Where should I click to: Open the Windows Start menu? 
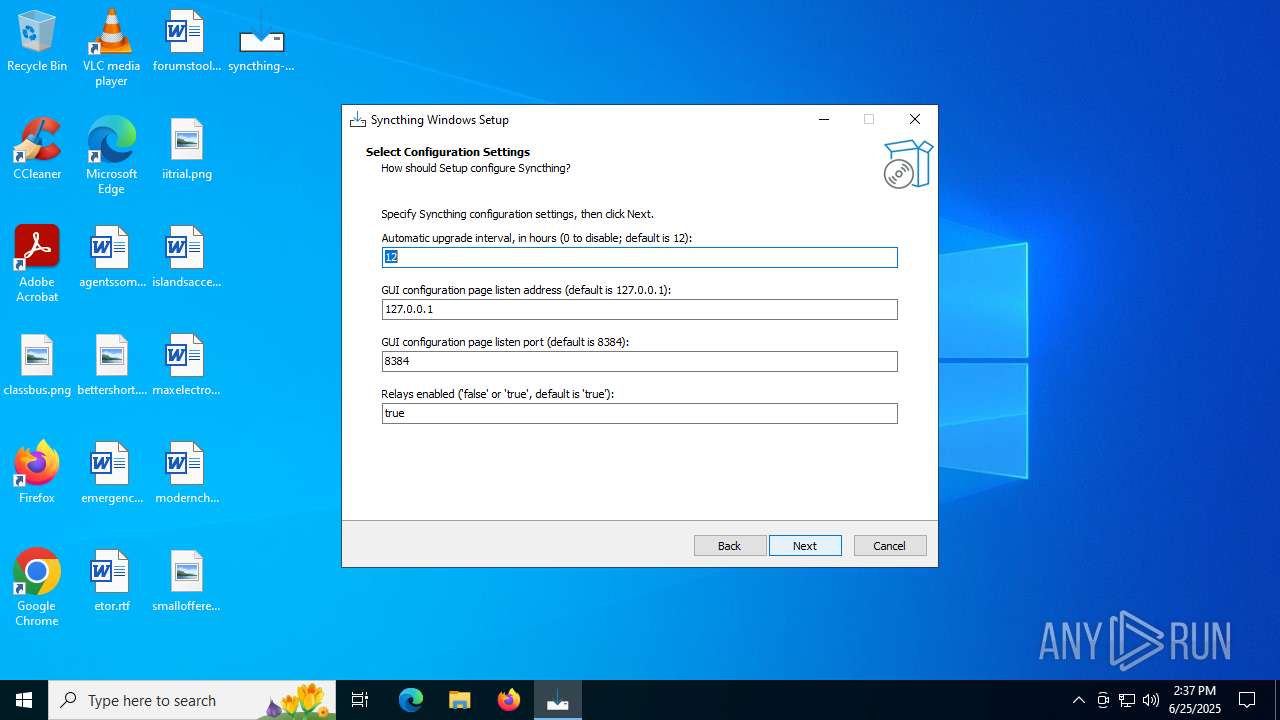pyautogui.click(x=24, y=700)
